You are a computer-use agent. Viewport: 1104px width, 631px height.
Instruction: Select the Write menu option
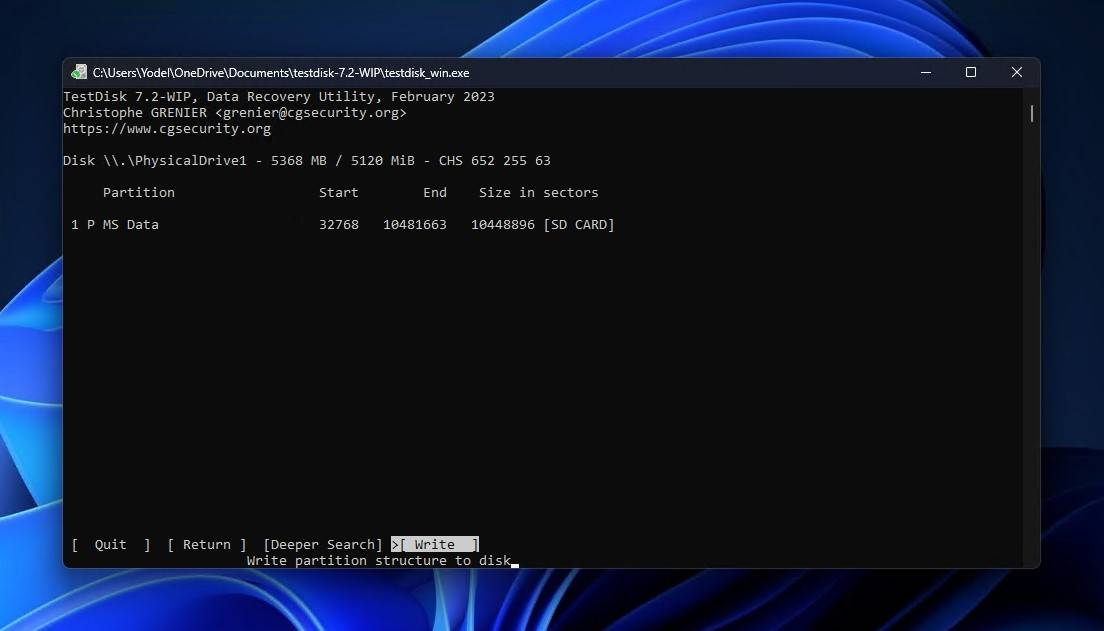click(435, 544)
